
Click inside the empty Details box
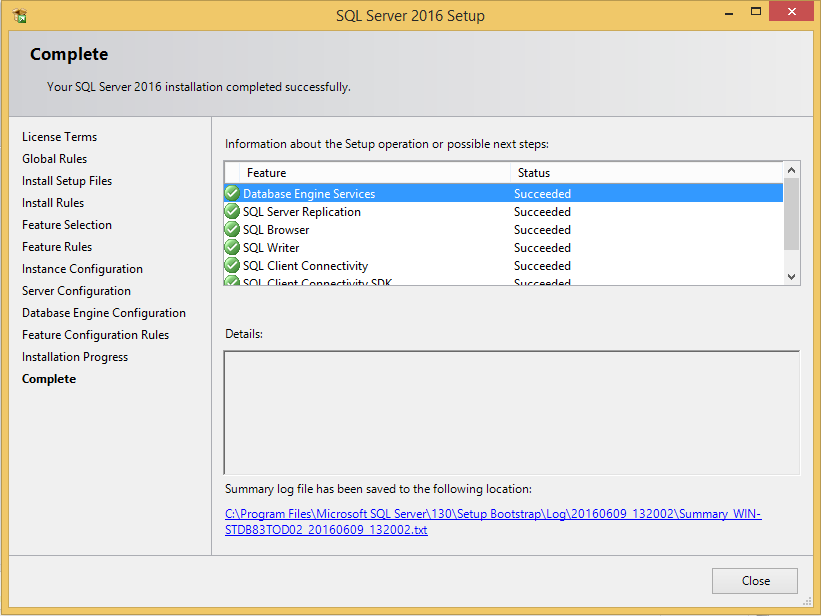coord(512,413)
